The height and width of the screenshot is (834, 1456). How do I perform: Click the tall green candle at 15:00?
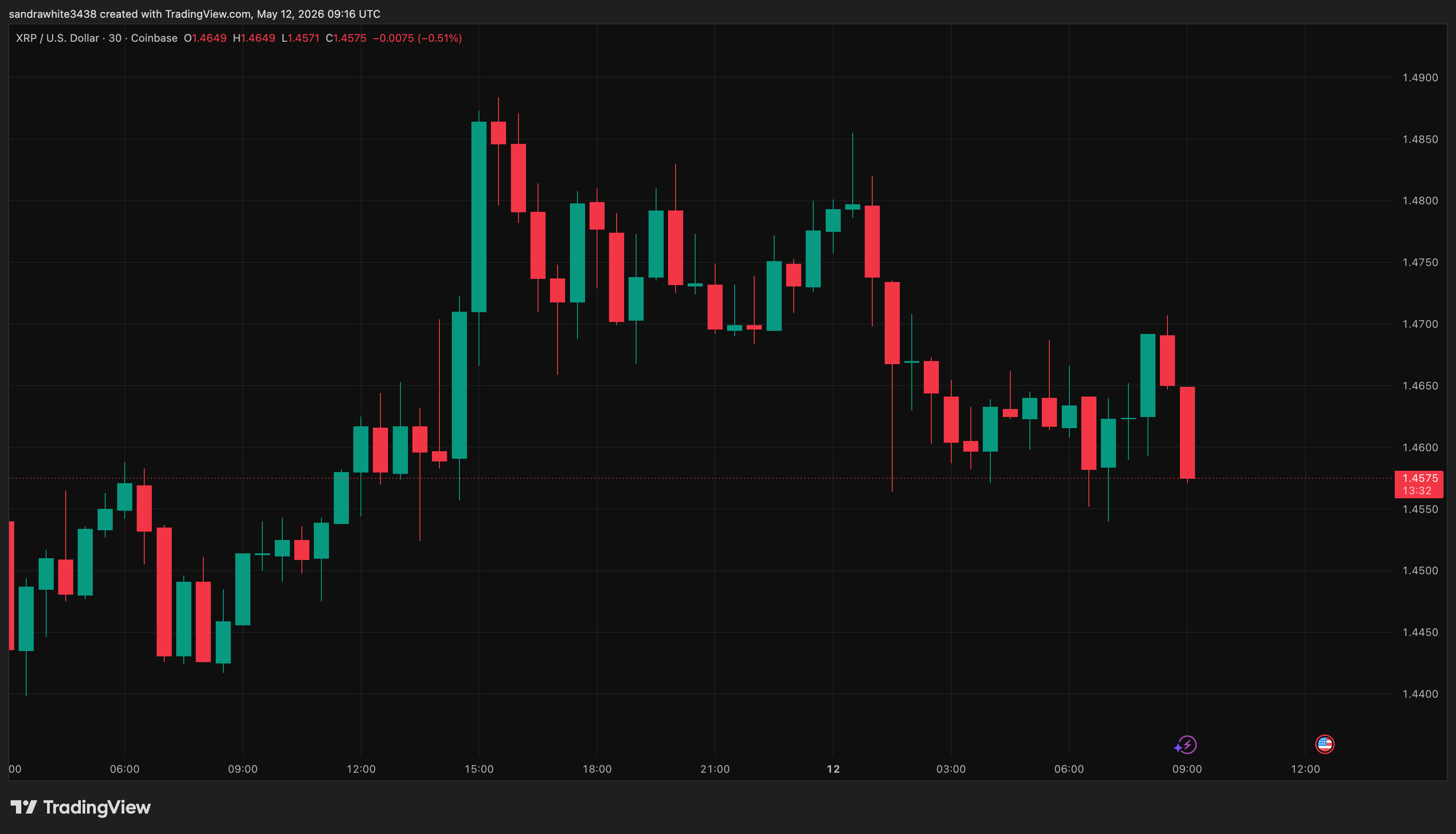click(x=479, y=217)
